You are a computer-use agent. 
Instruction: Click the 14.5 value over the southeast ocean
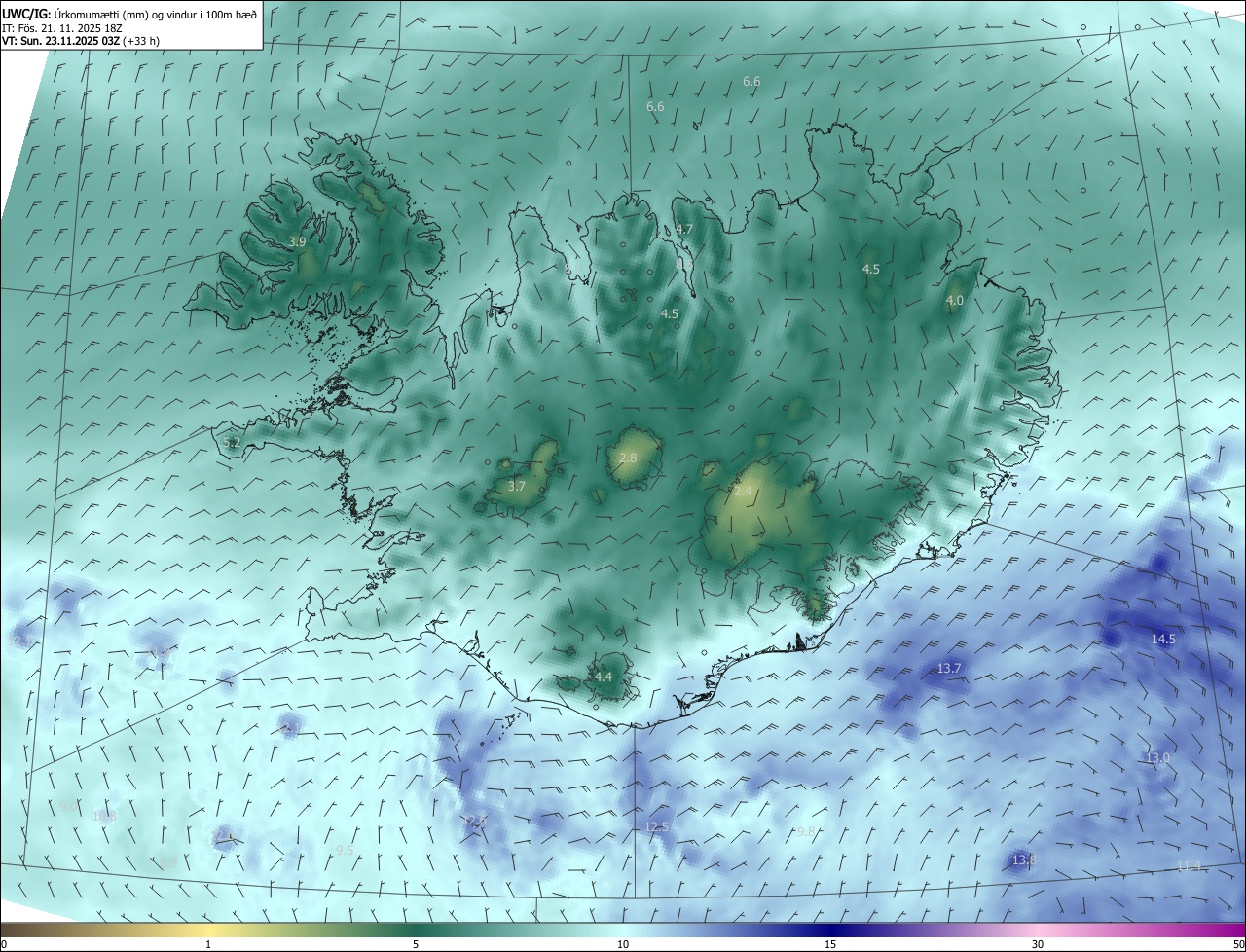pos(1164,640)
